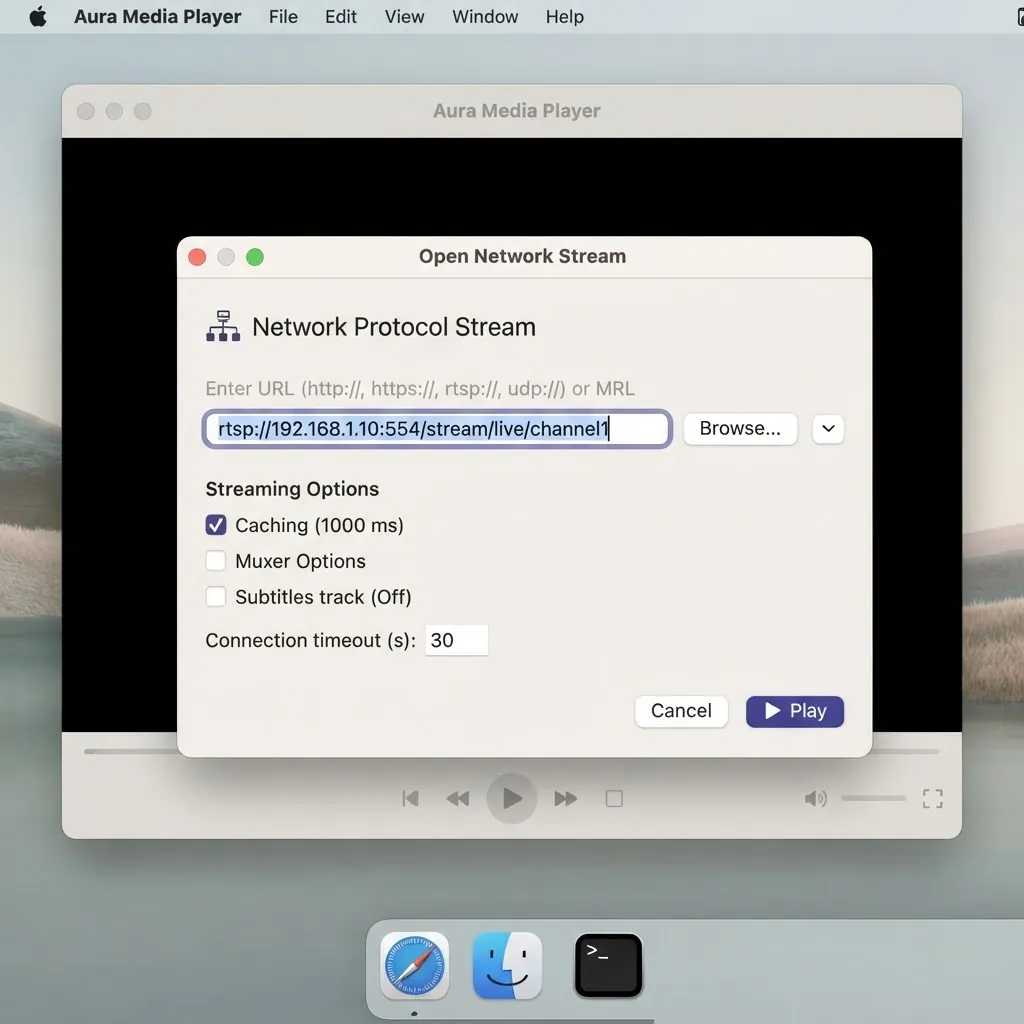The image size is (1024, 1024).
Task: Open the File menu
Action: tap(283, 16)
